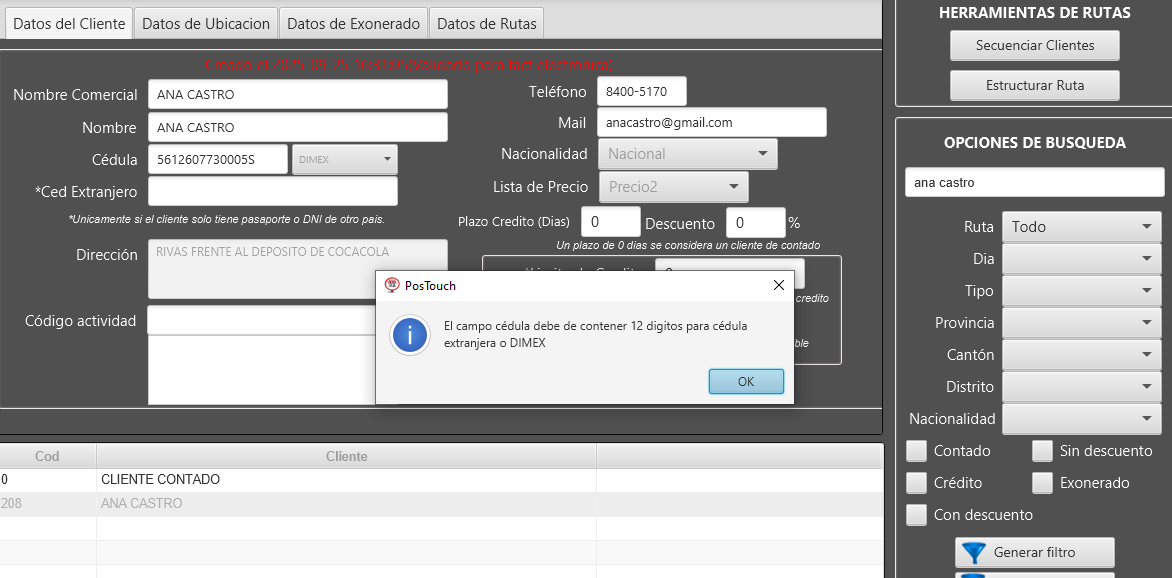Image resolution: width=1172 pixels, height=578 pixels.
Task: Click the blue information icon in dialog
Action: [410, 335]
